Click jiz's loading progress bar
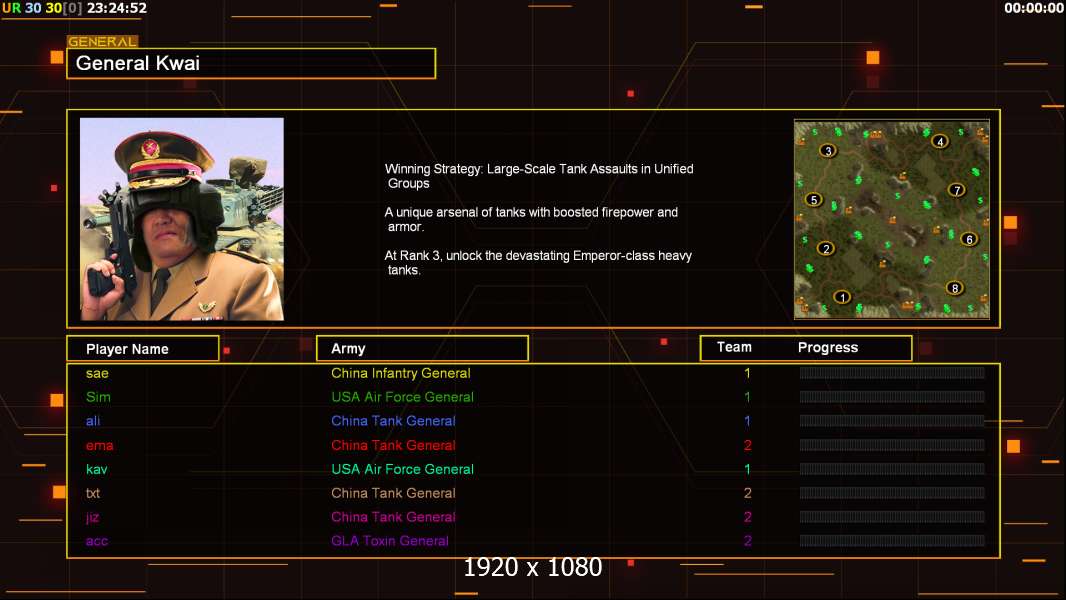This screenshot has height=600, width=1066. point(892,517)
